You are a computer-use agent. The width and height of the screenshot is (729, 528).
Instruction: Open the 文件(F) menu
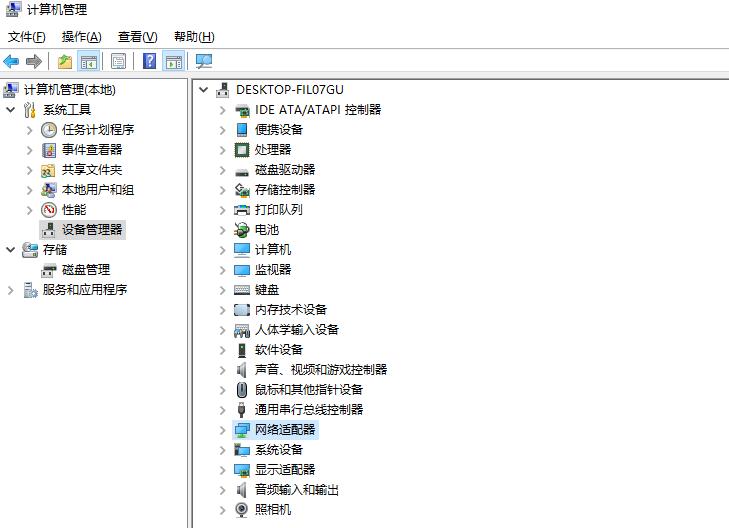click(27, 37)
